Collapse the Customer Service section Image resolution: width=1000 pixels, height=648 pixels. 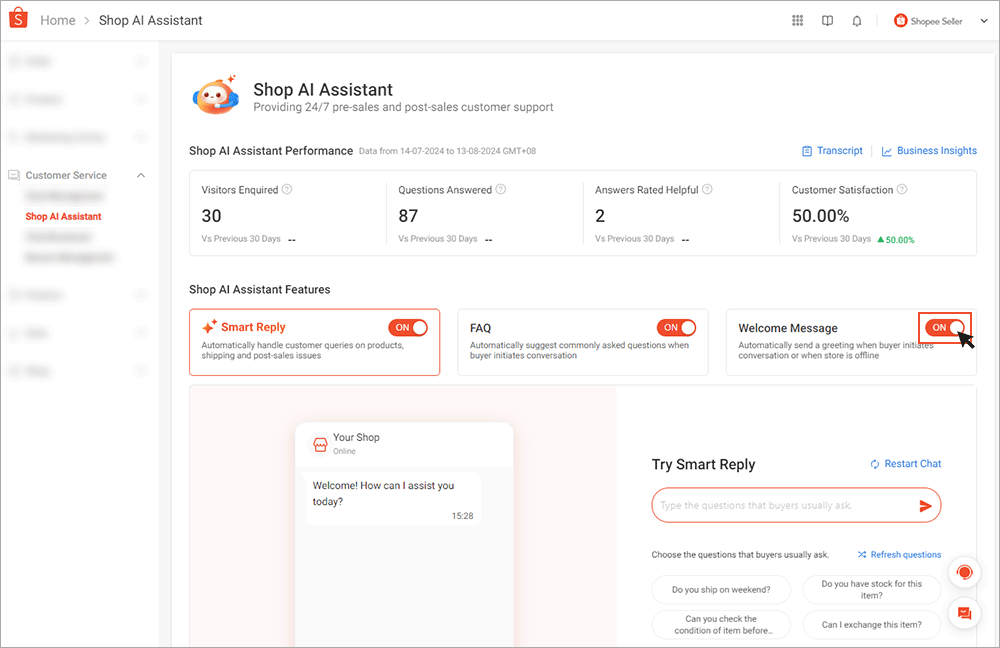coord(140,174)
